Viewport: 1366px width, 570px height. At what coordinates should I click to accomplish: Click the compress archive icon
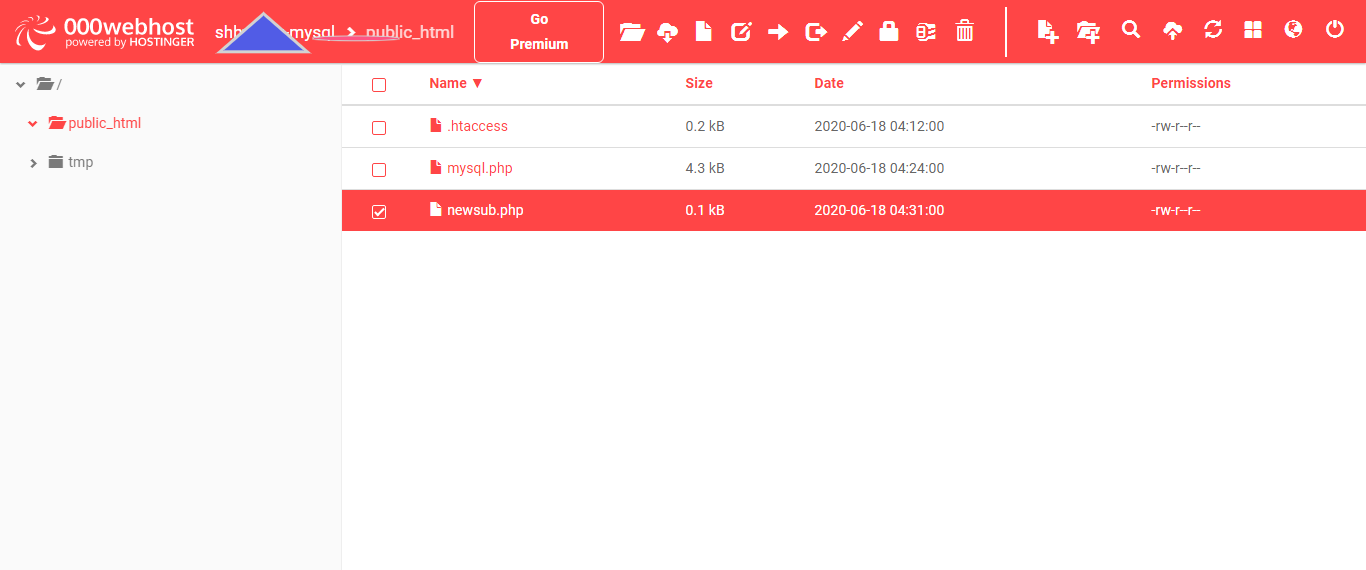(927, 31)
